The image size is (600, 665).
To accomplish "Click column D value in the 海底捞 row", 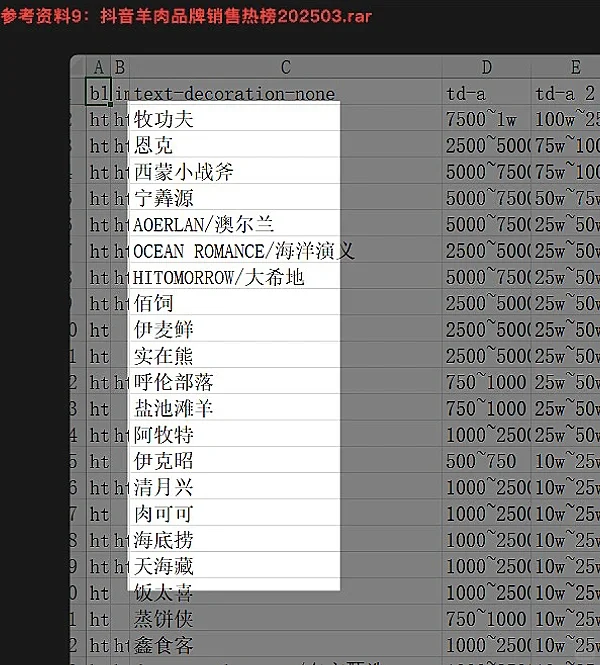I will pos(486,540).
